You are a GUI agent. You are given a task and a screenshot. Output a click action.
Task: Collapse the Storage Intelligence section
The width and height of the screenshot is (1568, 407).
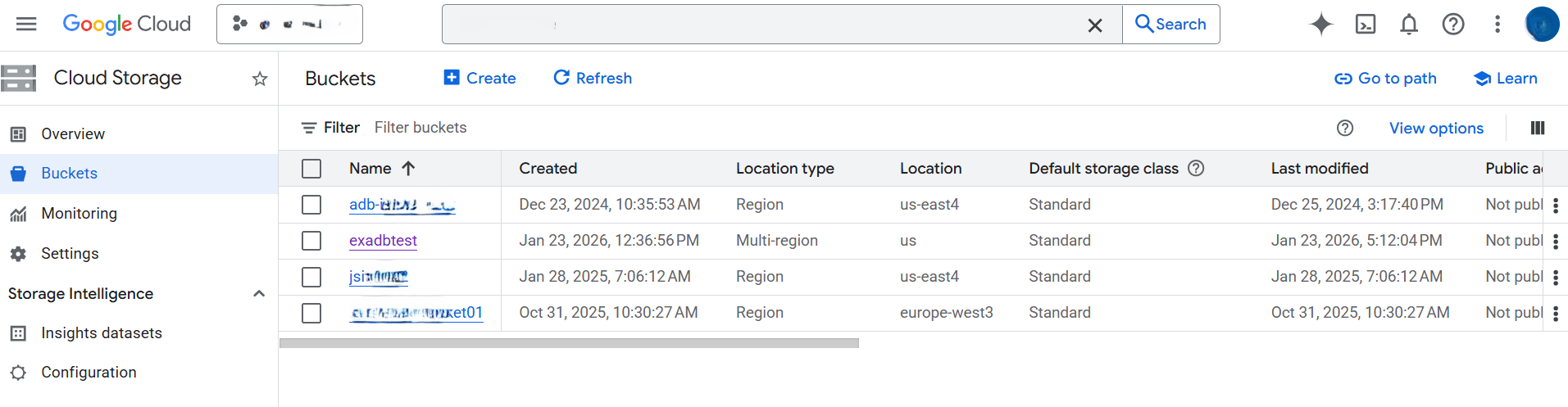tap(259, 293)
